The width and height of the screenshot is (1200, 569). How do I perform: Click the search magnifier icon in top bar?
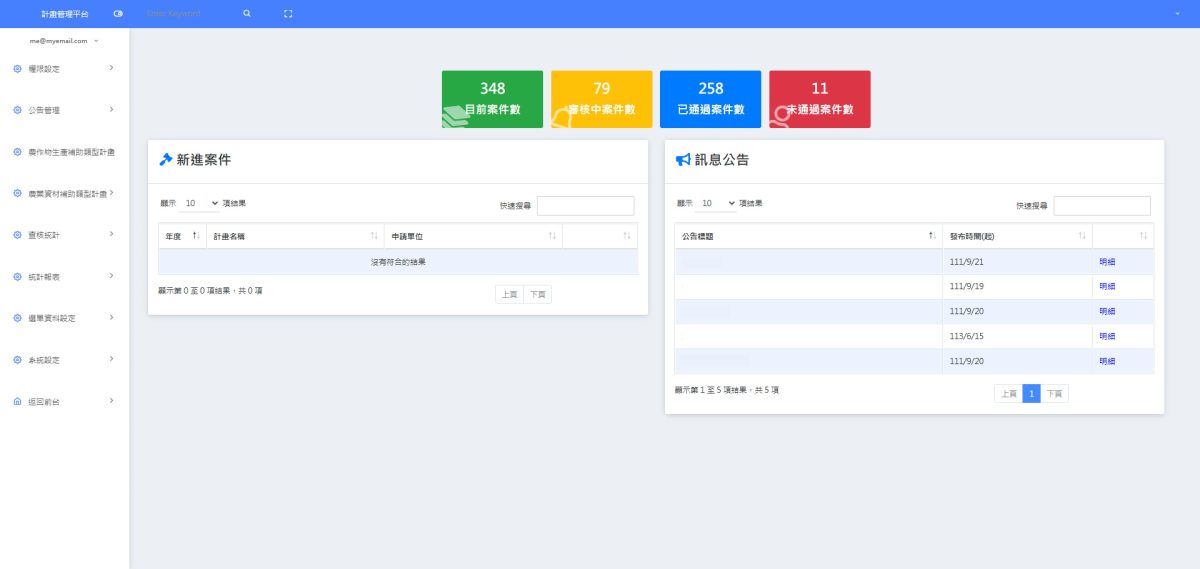coord(247,14)
